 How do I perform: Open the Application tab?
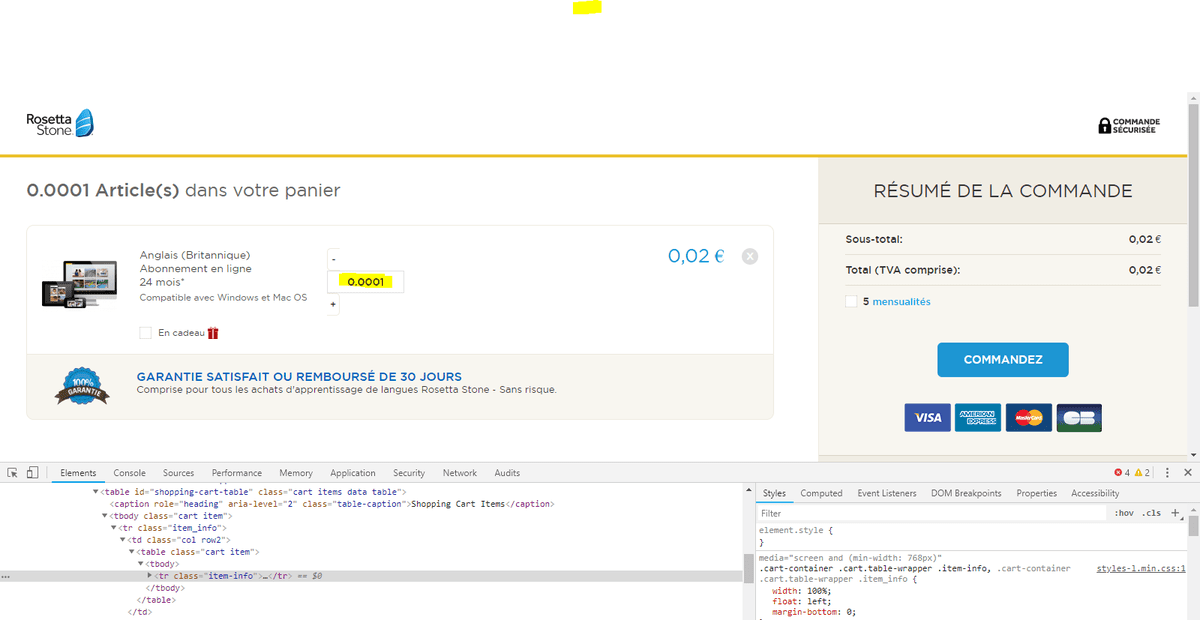(x=353, y=473)
